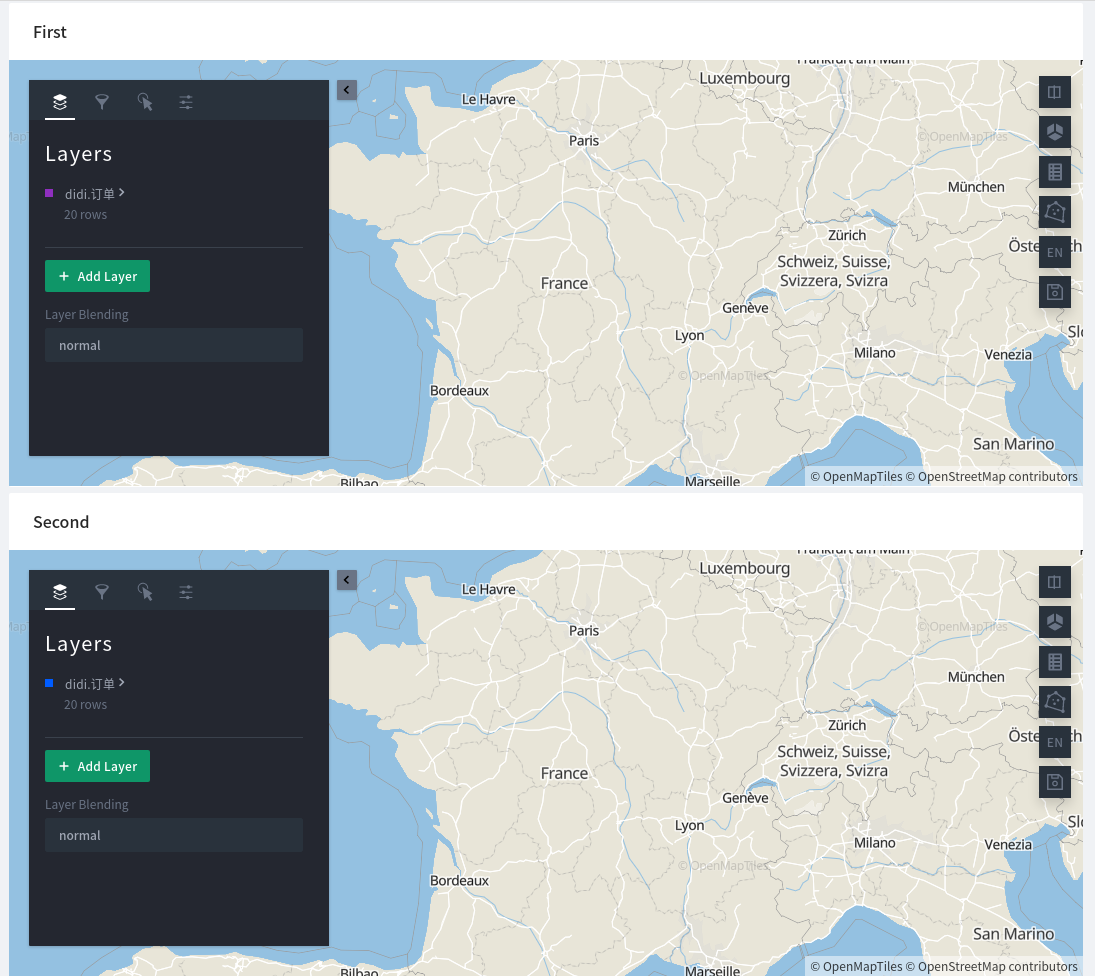
Task: Switch to the Filters tab on the second map
Action: (102, 592)
